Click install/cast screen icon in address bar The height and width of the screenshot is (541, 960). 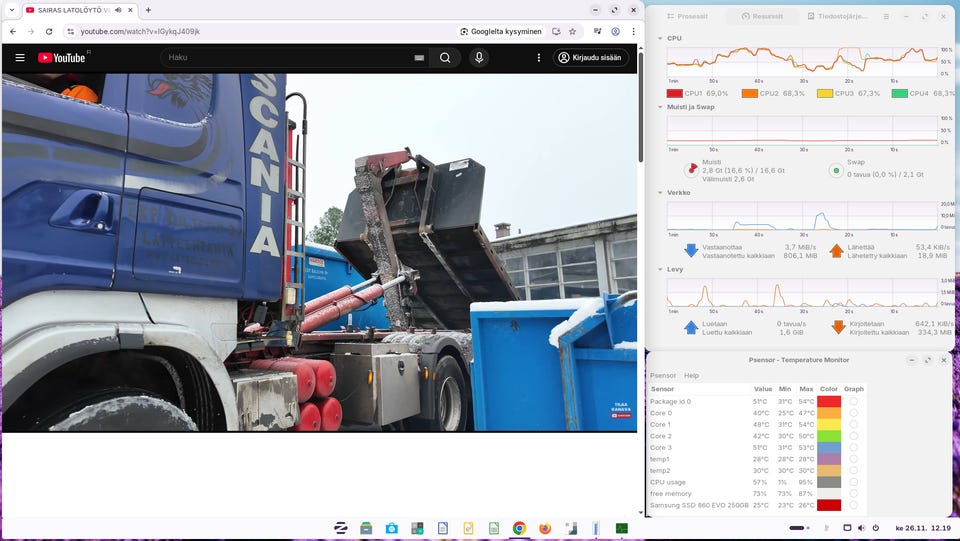tap(556, 31)
